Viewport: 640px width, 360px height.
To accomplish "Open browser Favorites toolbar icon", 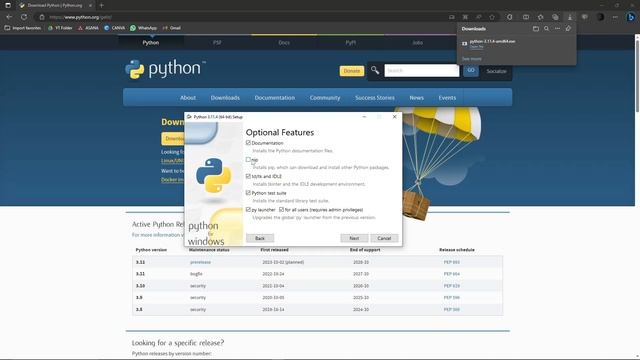I will [x=540, y=17].
